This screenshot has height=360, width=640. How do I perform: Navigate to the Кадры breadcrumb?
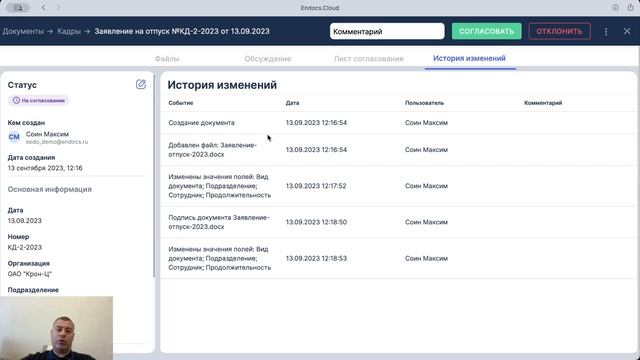[69, 31]
